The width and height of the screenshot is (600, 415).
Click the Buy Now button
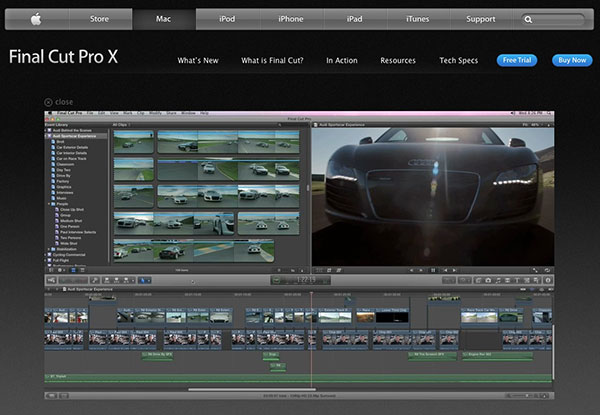572,60
